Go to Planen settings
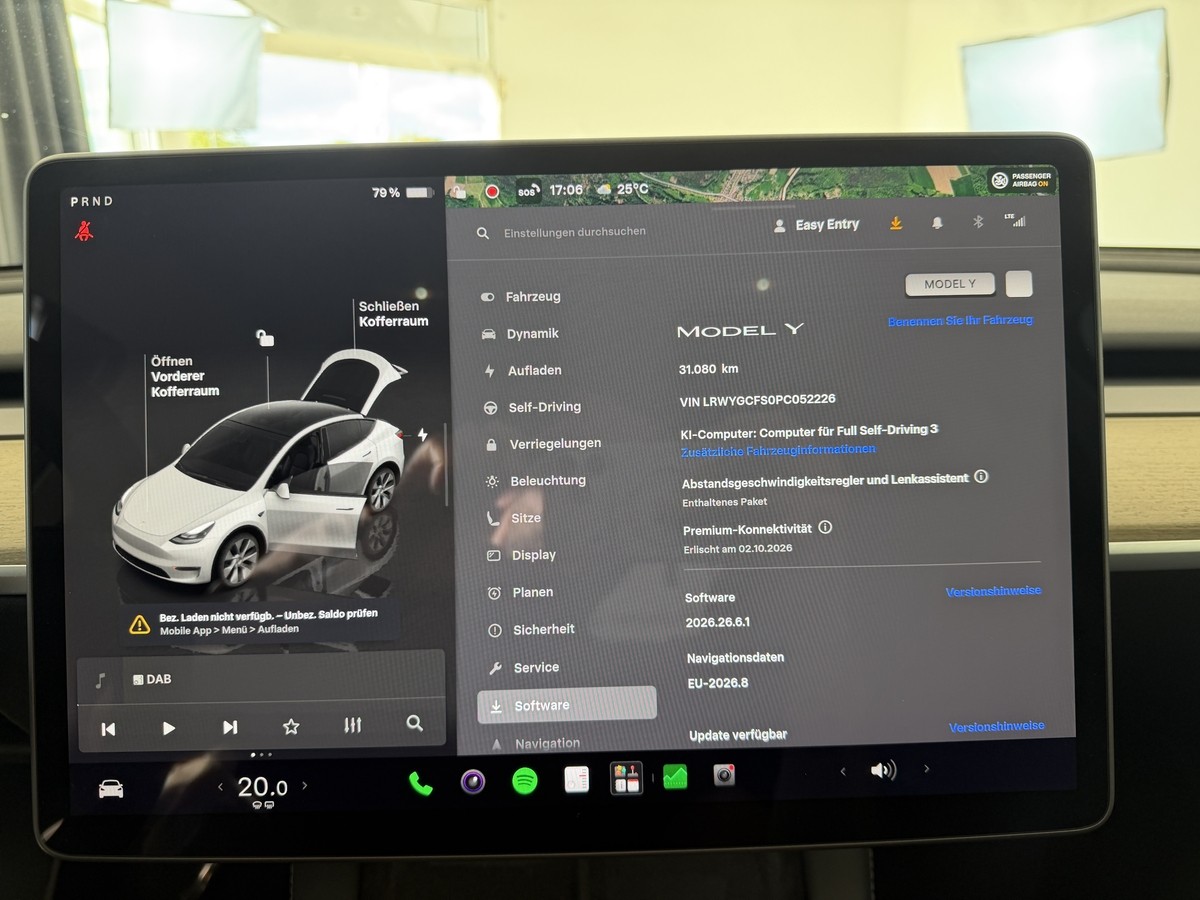Image resolution: width=1200 pixels, height=900 pixels. pyautogui.click(x=520, y=592)
